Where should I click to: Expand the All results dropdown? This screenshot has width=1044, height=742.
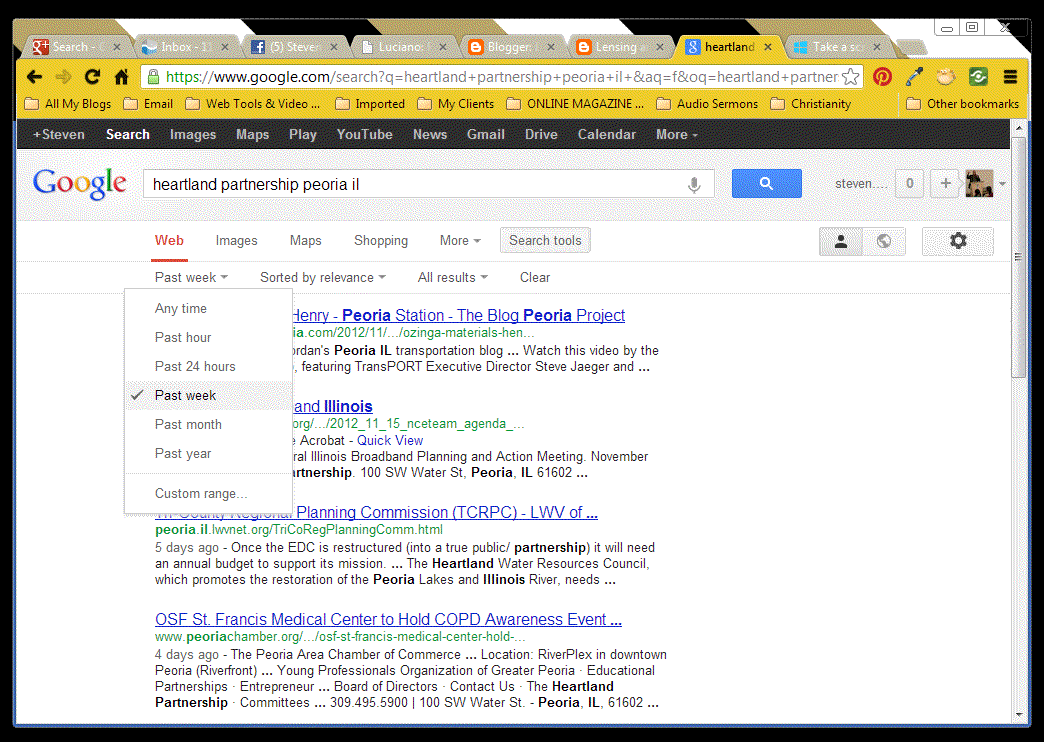point(452,278)
